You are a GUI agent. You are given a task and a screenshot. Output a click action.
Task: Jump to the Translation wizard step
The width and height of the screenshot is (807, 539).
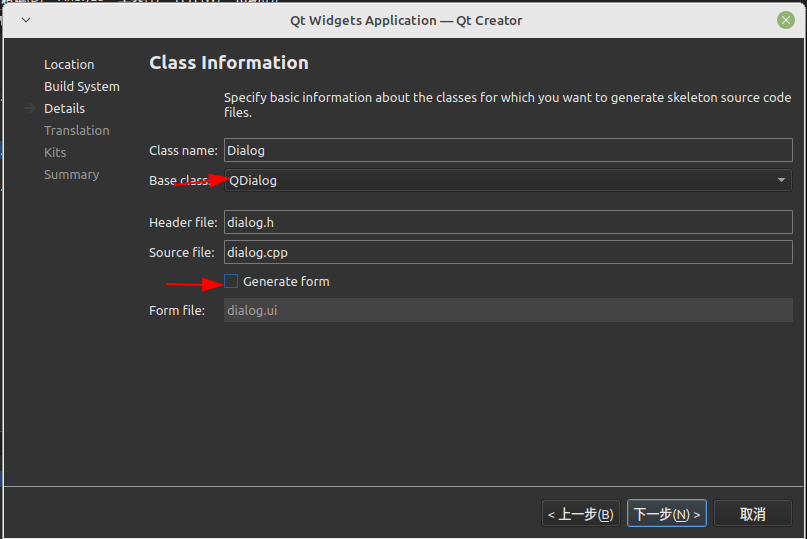pyautogui.click(x=76, y=131)
